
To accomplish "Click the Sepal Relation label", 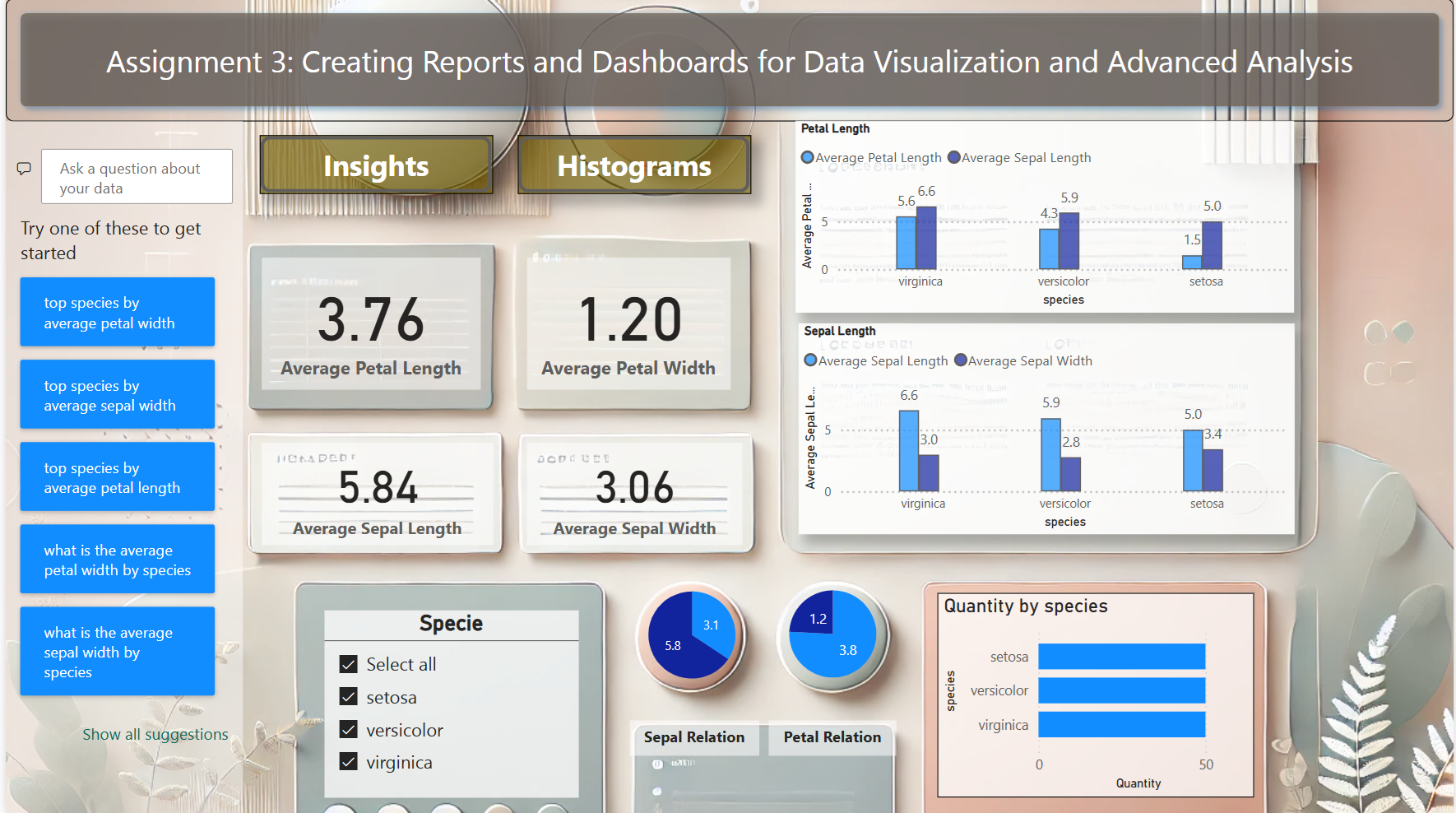I will tap(694, 737).
